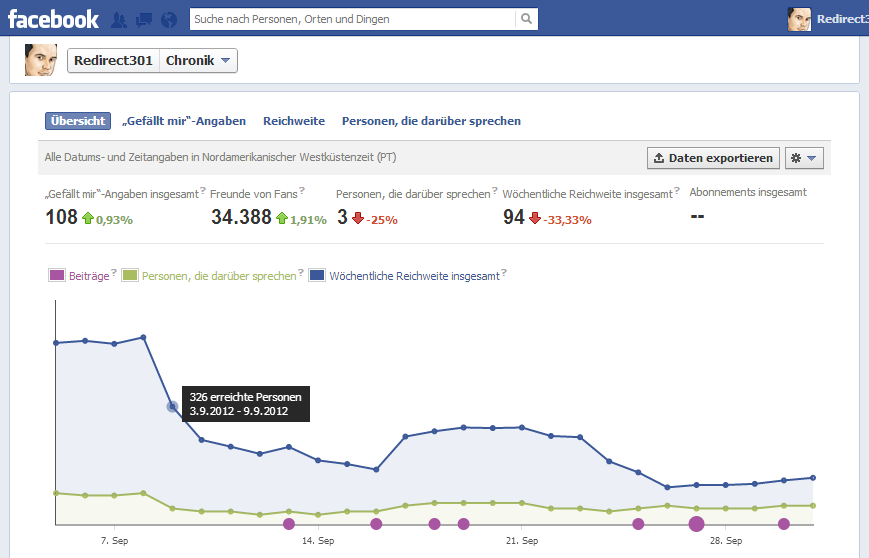
Task: Show help for Gefällt mir-Angaben insgesamt
Action: click(x=203, y=190)
